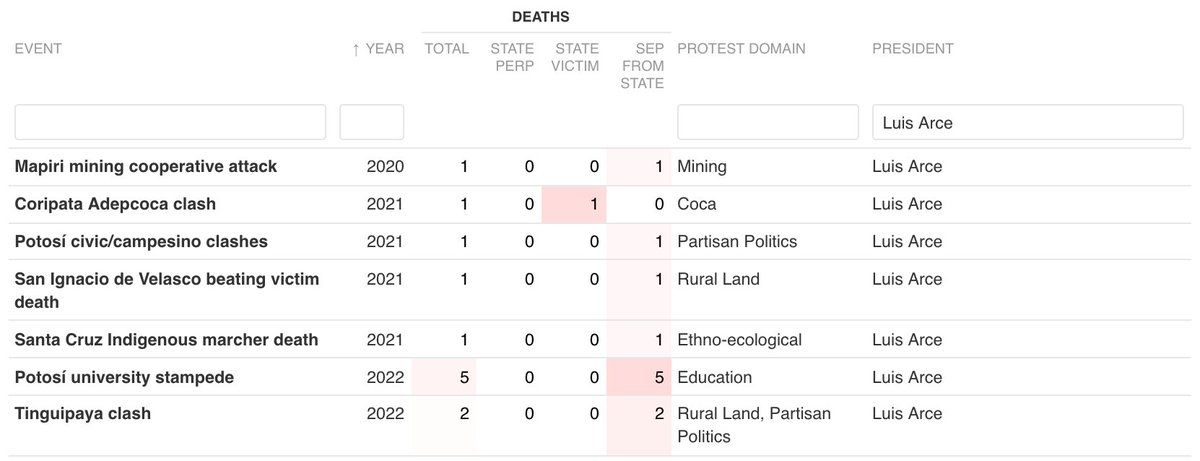The height and width of the screenshot is (461, 1200).
Task: Focus the YEAR filter text box
Action: [372, 122]
